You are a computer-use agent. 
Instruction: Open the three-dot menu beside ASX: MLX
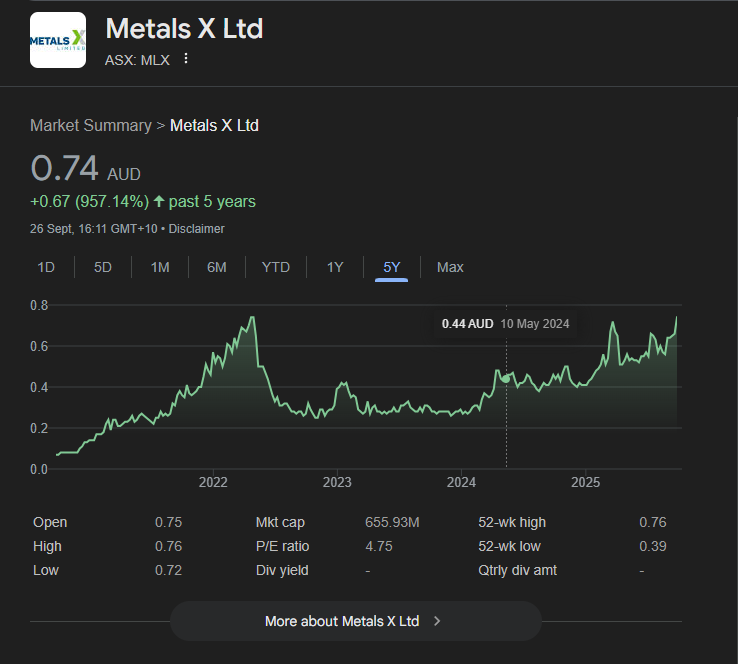coord(186,58)
